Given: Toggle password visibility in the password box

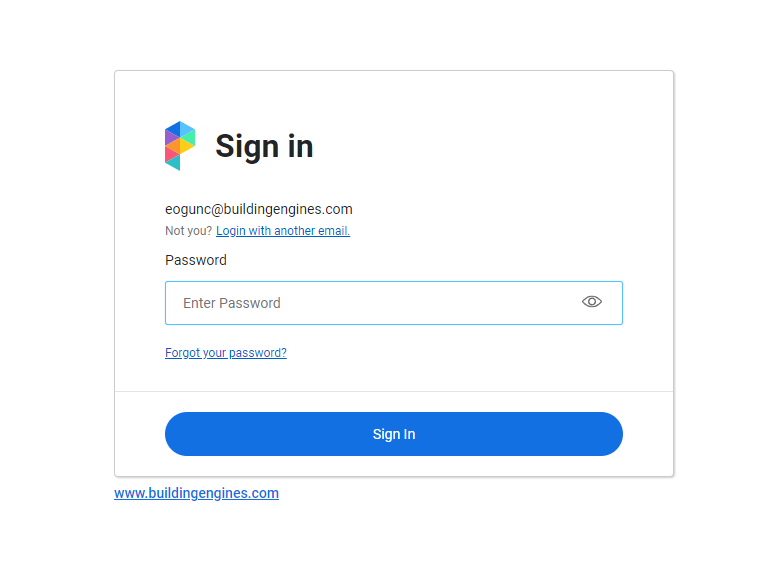Looking at the screenshot, I should [x=592, y=302].
